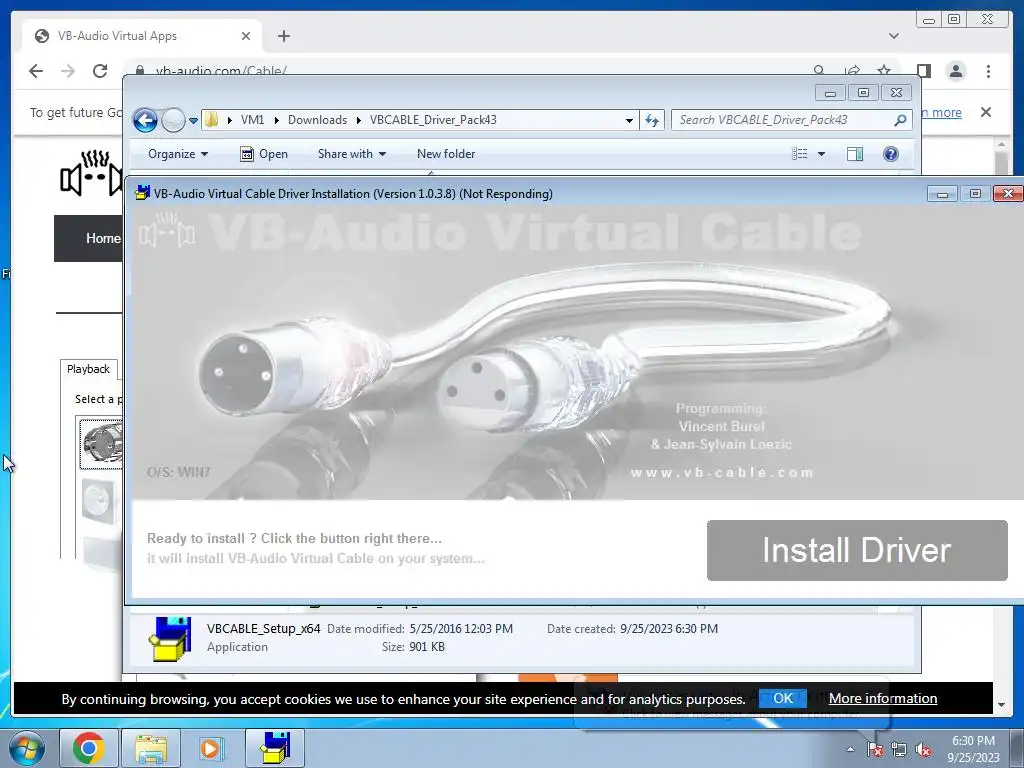1024x768 pixels.
Task: Open the view options dropdown arrow
Action: click(822, 153)
